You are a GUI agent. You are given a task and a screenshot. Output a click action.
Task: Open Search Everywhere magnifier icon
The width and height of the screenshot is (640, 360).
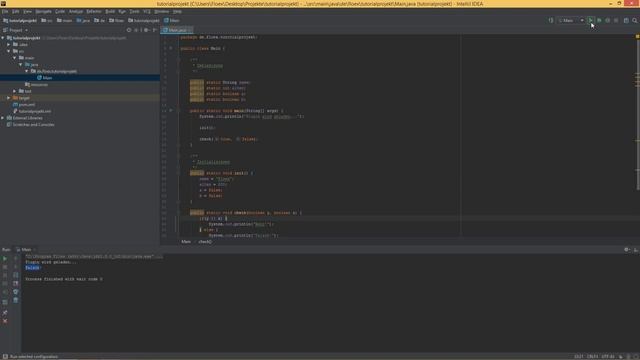click(x=635, y=20)
